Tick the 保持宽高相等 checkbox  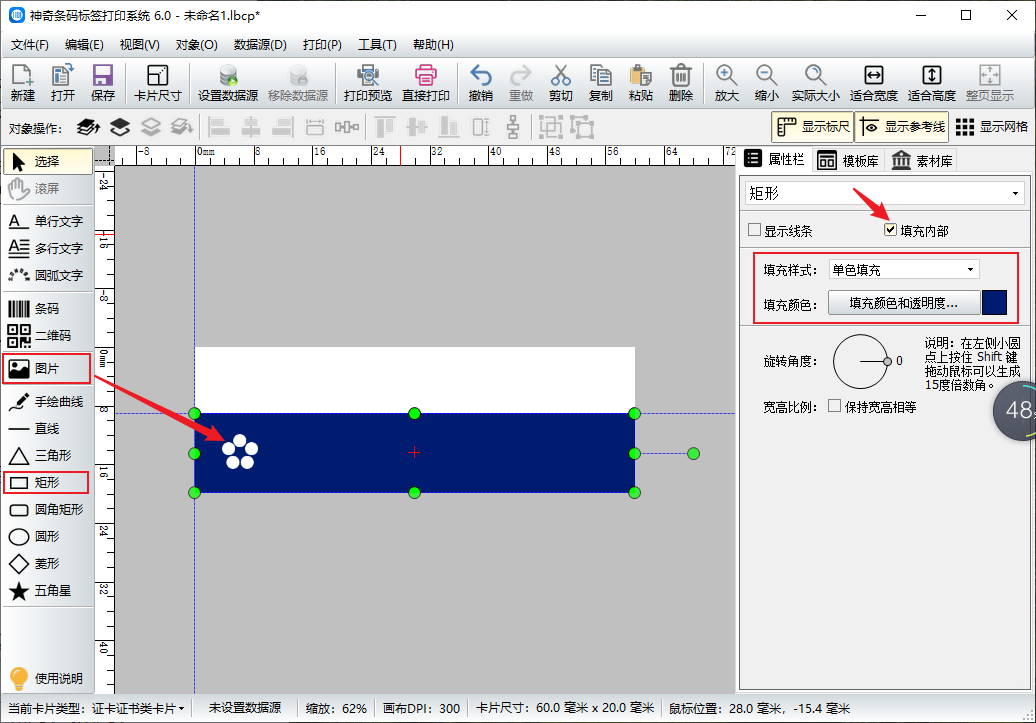(835, 407)
